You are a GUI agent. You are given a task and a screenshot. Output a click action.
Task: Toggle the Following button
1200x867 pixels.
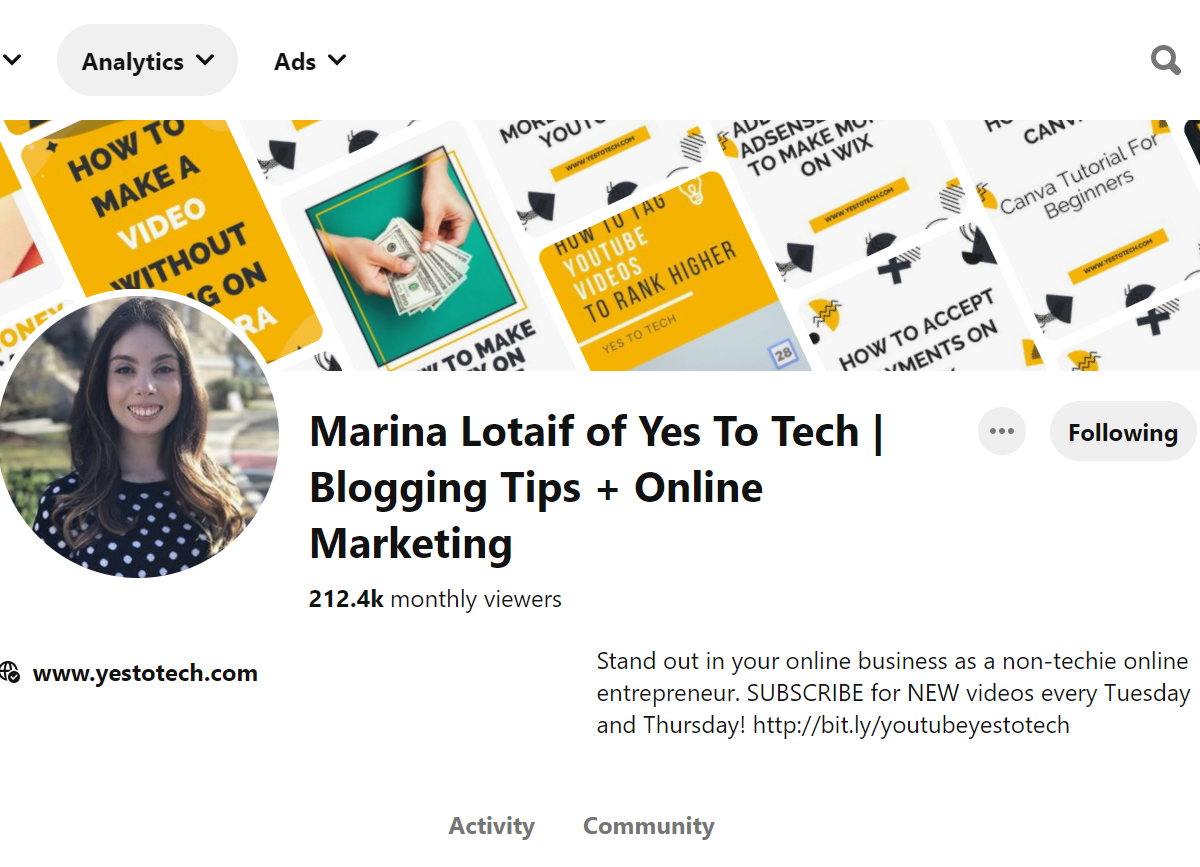[1122, 432]
